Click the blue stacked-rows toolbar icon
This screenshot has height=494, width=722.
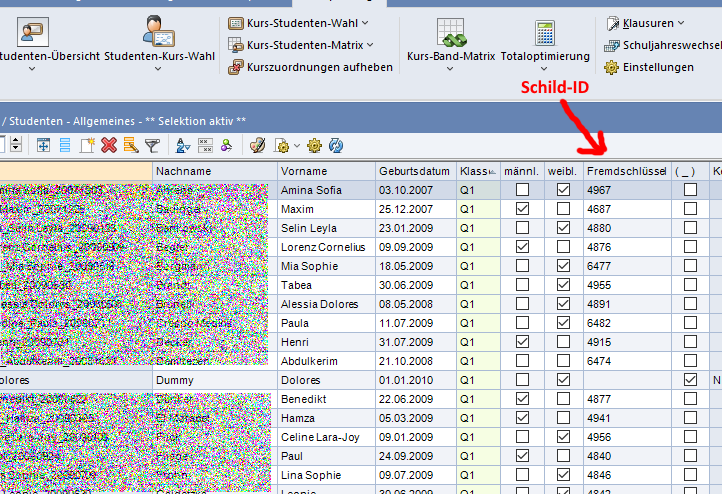(65, 145)
